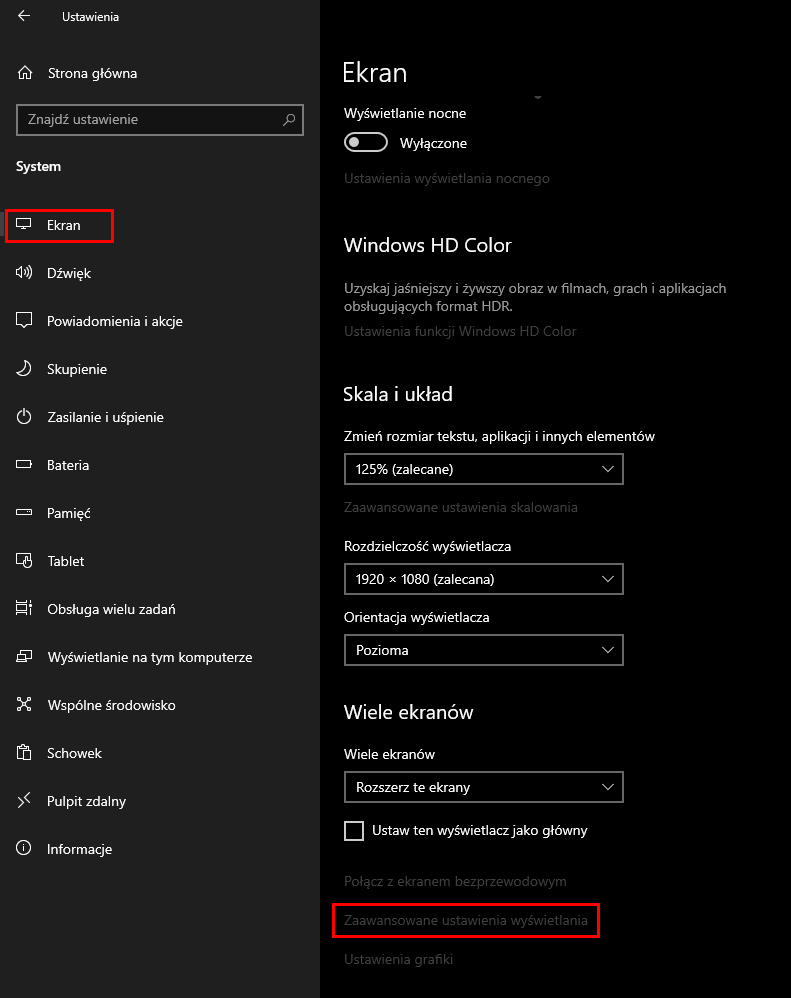
Task: Select the Schowek clipboard icon
Action: click(x=24, y=753)
